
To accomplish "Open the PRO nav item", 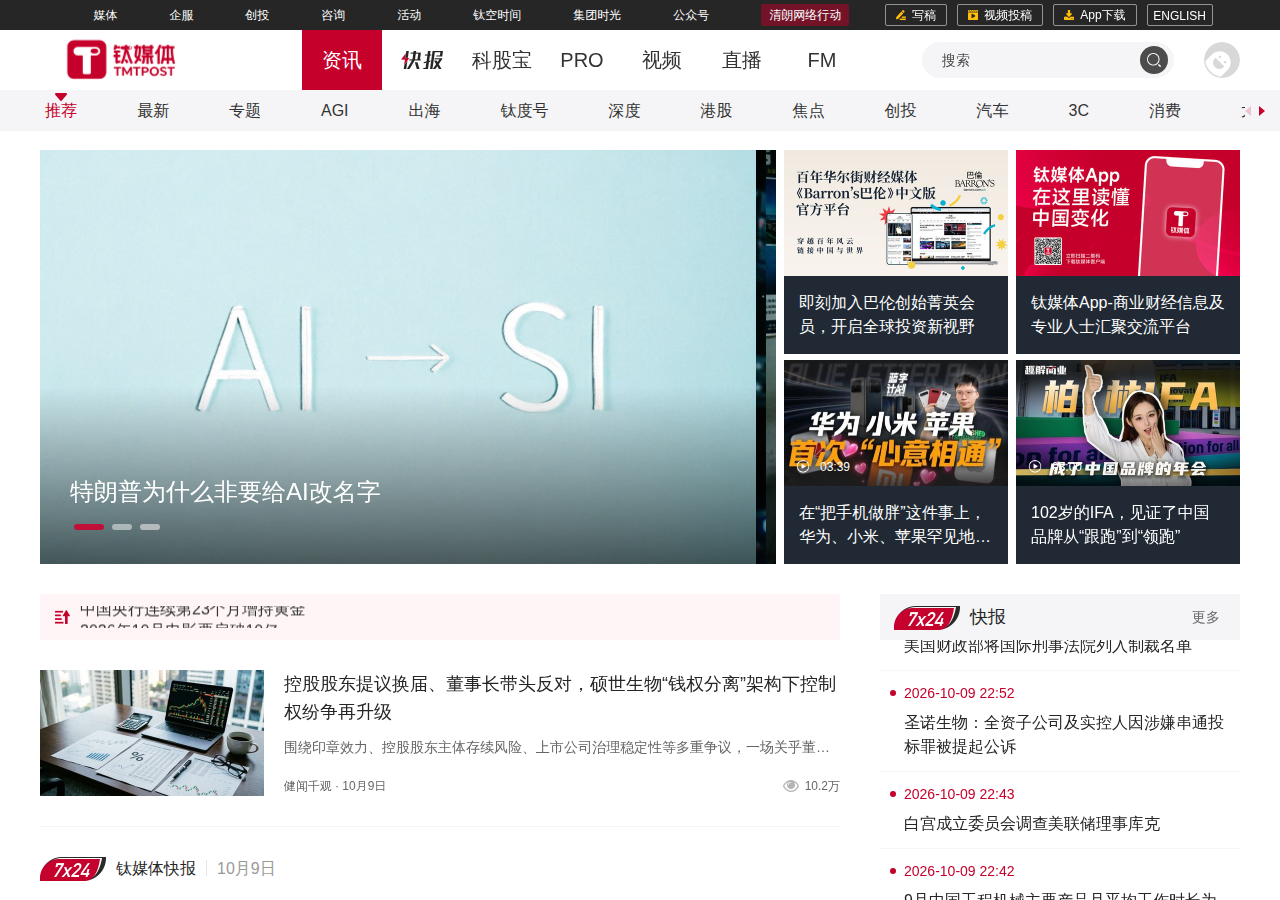I will 582,60.
